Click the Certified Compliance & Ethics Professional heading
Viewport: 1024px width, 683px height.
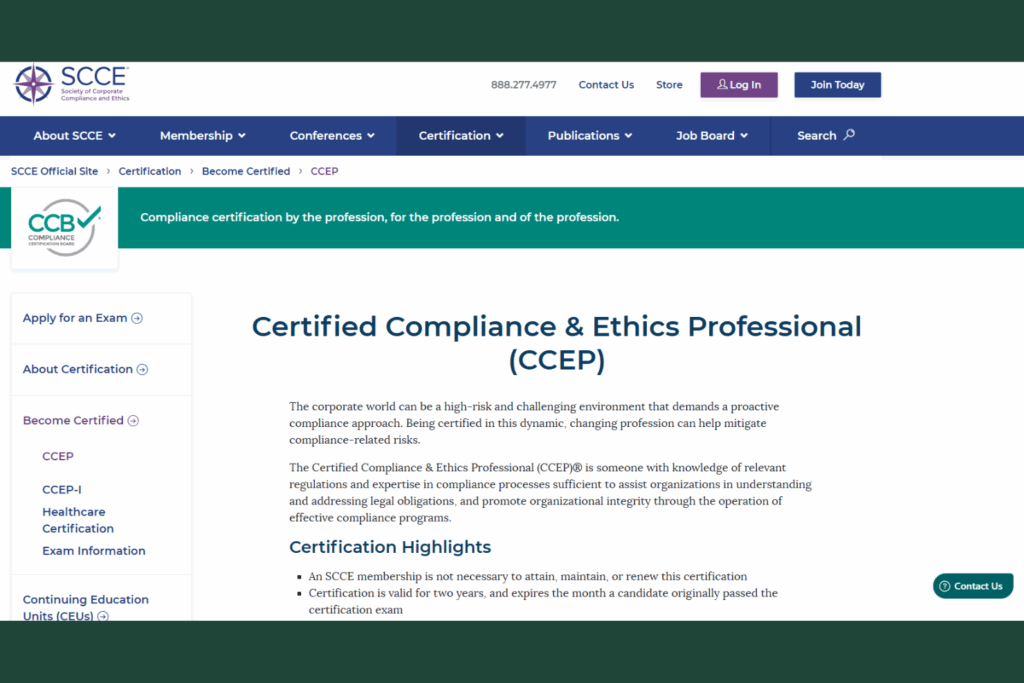pyautogui.click(x=556, y=343)
